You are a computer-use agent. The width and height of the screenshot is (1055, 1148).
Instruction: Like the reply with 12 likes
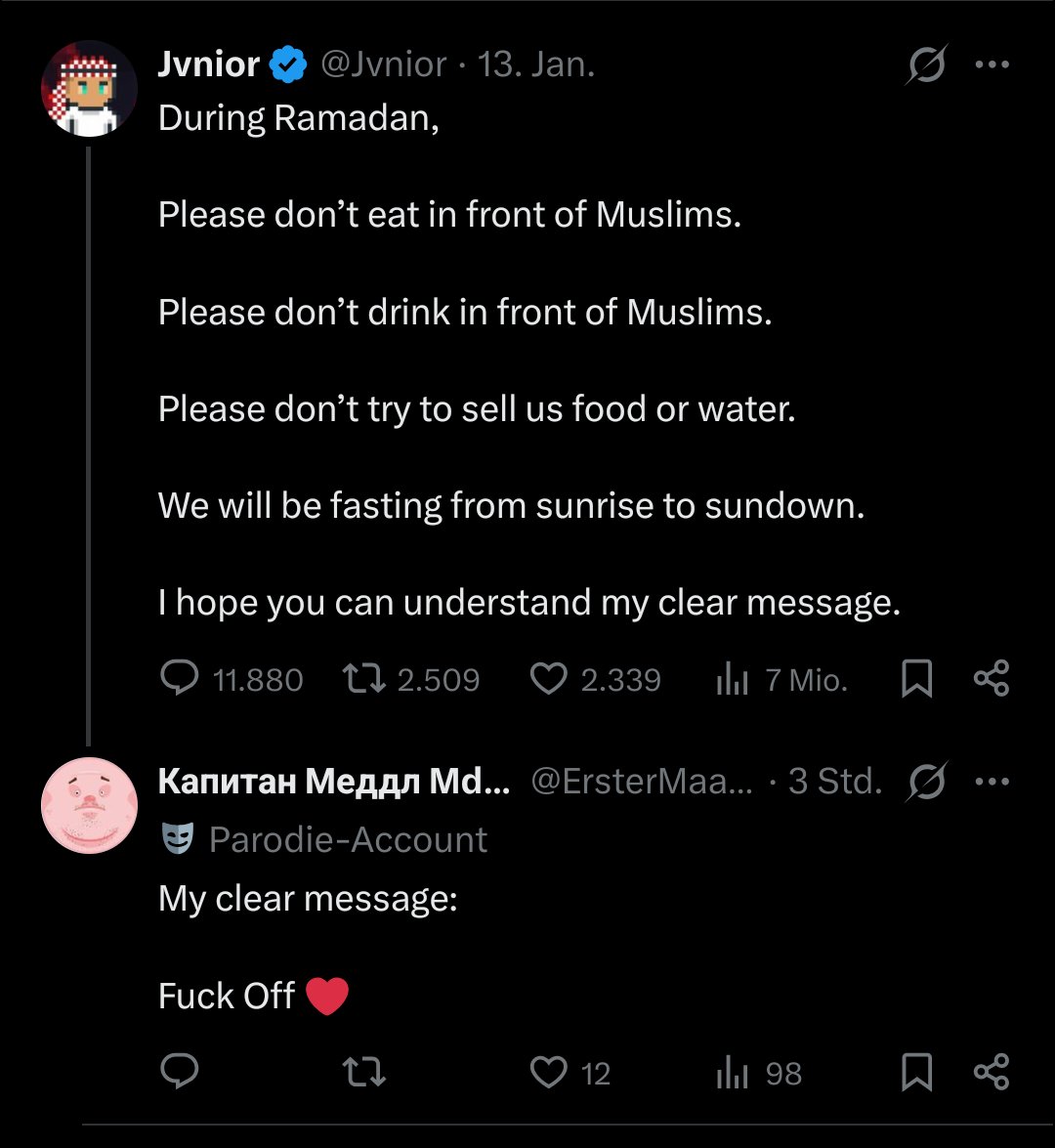549,1073
